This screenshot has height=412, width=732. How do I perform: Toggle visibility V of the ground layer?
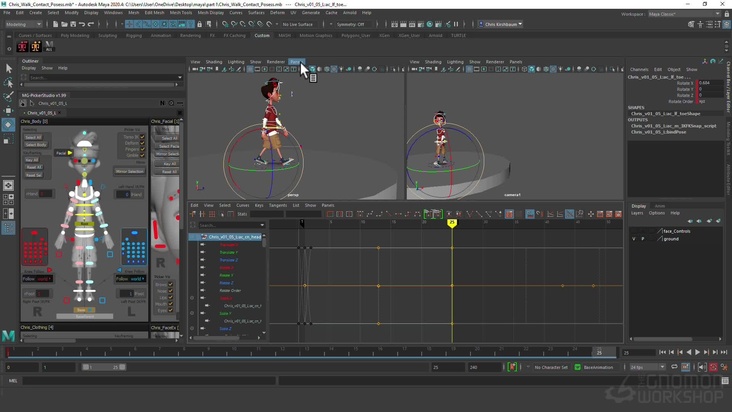[634, 239]
